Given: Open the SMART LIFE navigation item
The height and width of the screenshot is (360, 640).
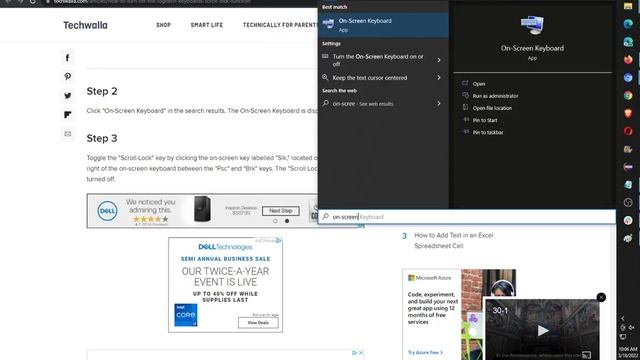Looking at the screenshot, I should 207,25.
